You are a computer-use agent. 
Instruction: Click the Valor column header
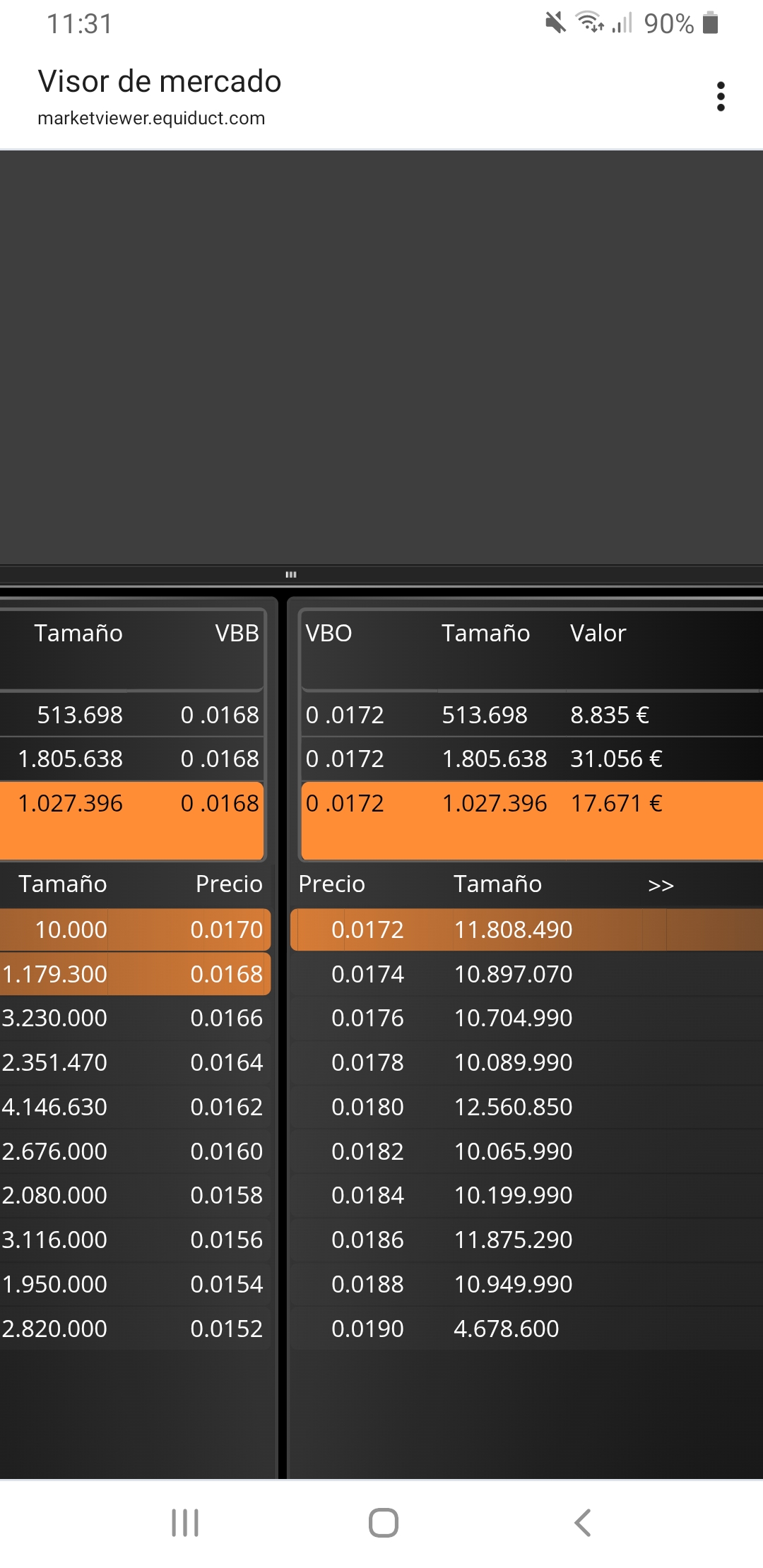(x=598, y=633)
